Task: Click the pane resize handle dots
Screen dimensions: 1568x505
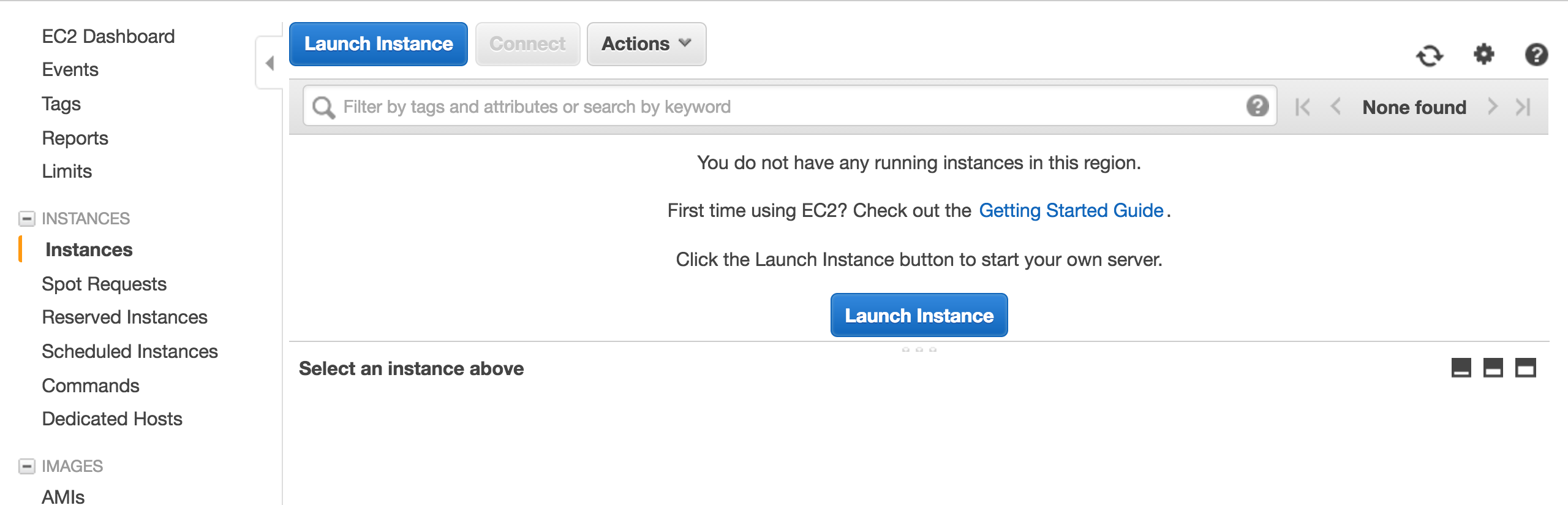Action: pyautogui.click(x=919, y=349)
